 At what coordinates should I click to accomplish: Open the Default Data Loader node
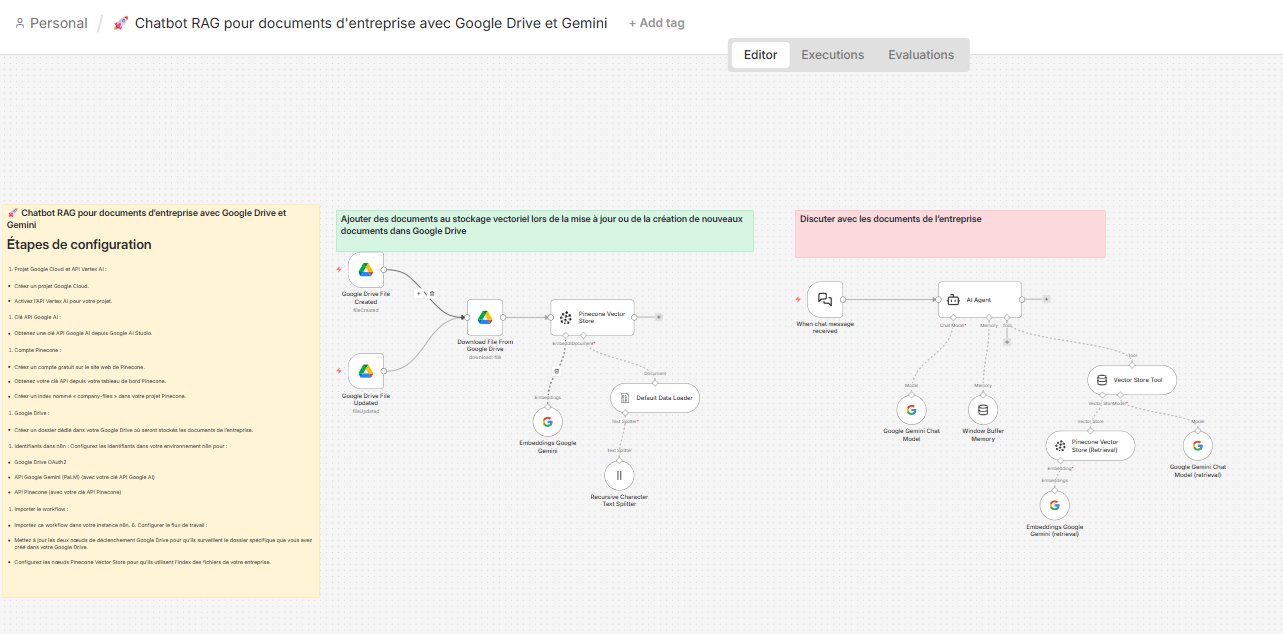point(654,397)
